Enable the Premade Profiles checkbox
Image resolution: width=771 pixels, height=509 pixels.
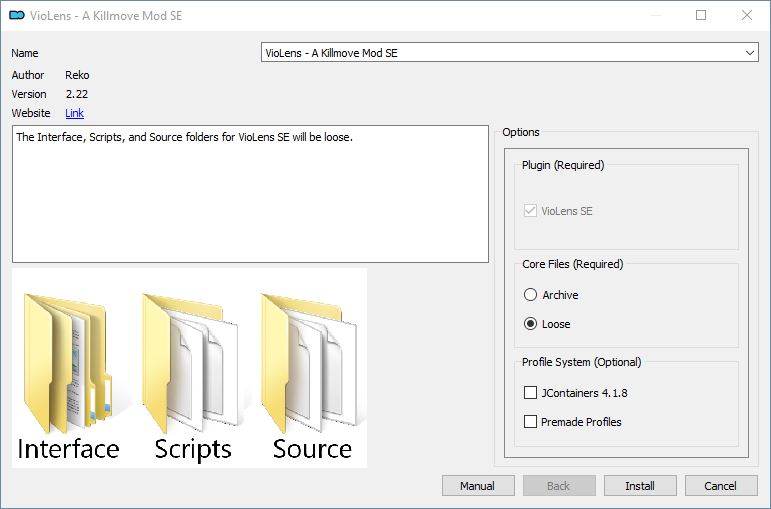tap(530, 421)
